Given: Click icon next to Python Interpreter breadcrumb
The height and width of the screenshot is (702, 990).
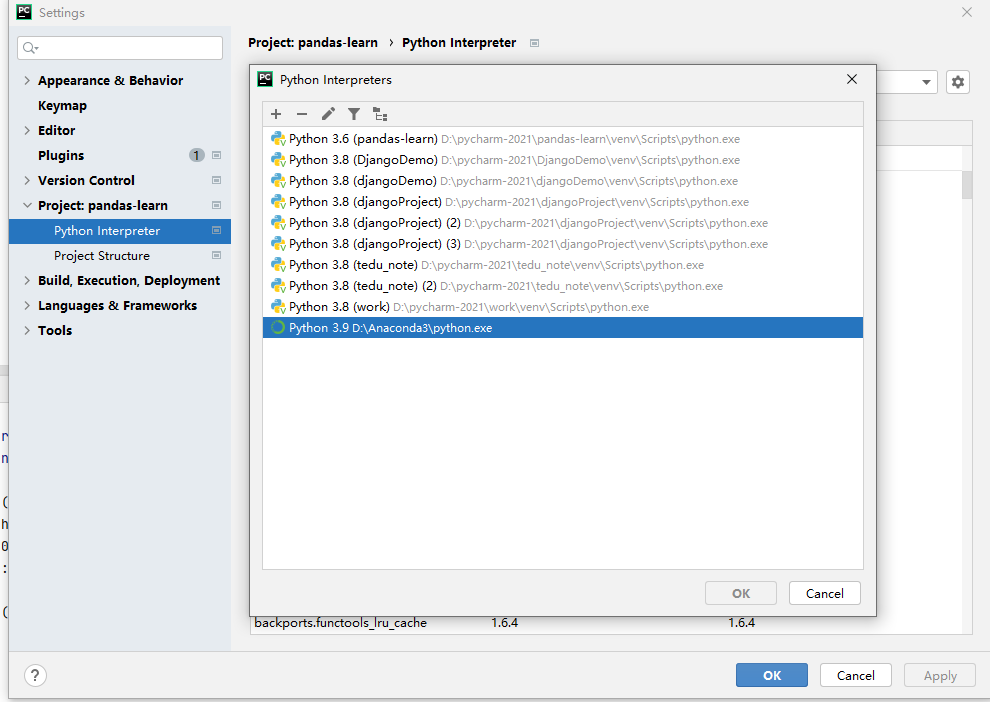Looking at the screenshot, I should point(535,43).
